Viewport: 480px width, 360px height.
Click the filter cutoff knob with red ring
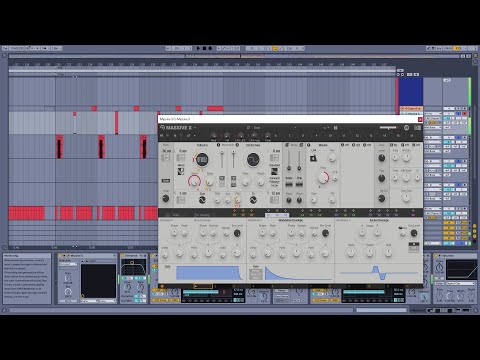coord(323,178)
